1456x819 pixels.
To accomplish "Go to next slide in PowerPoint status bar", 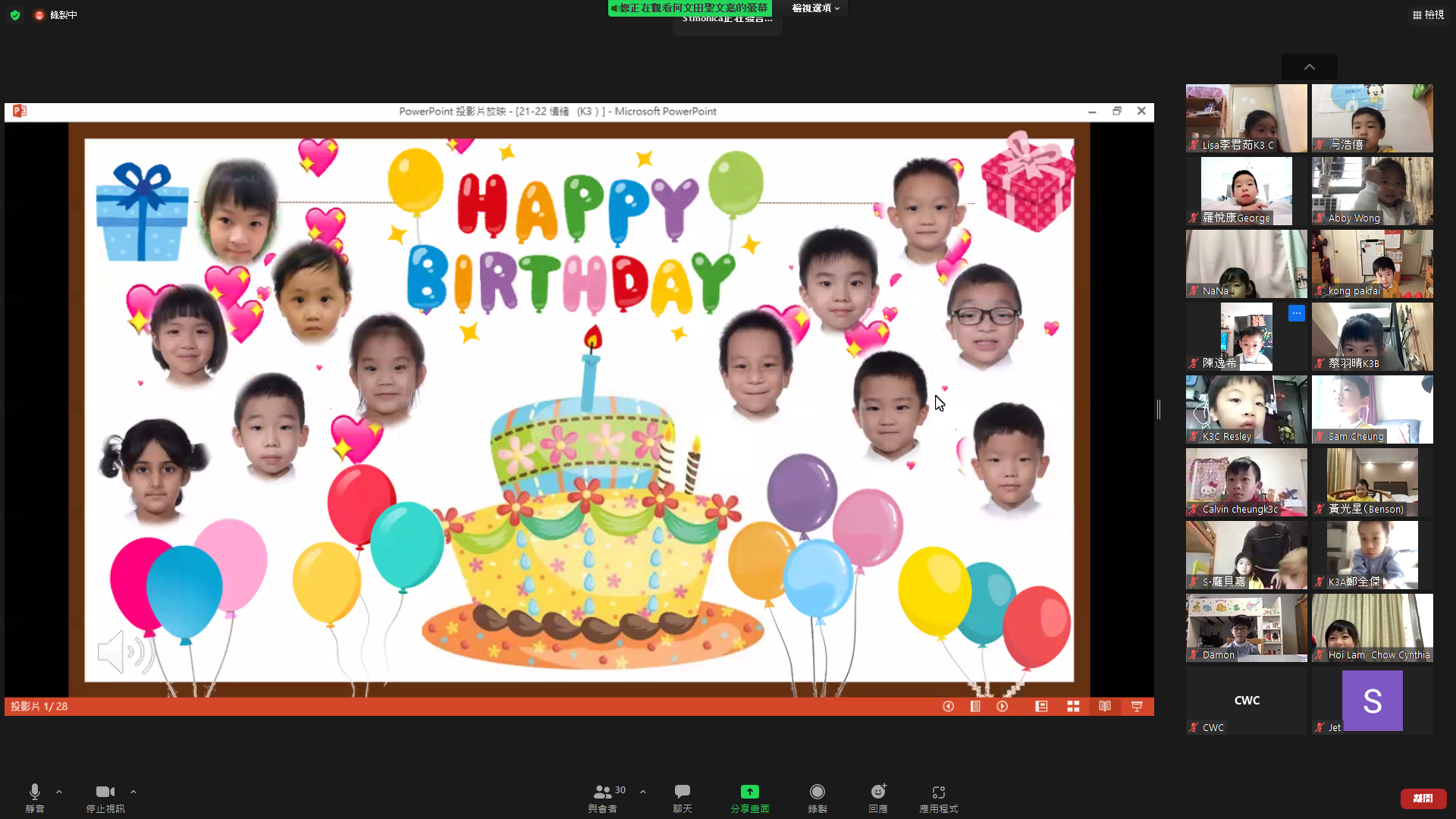I will point(1003,706).
